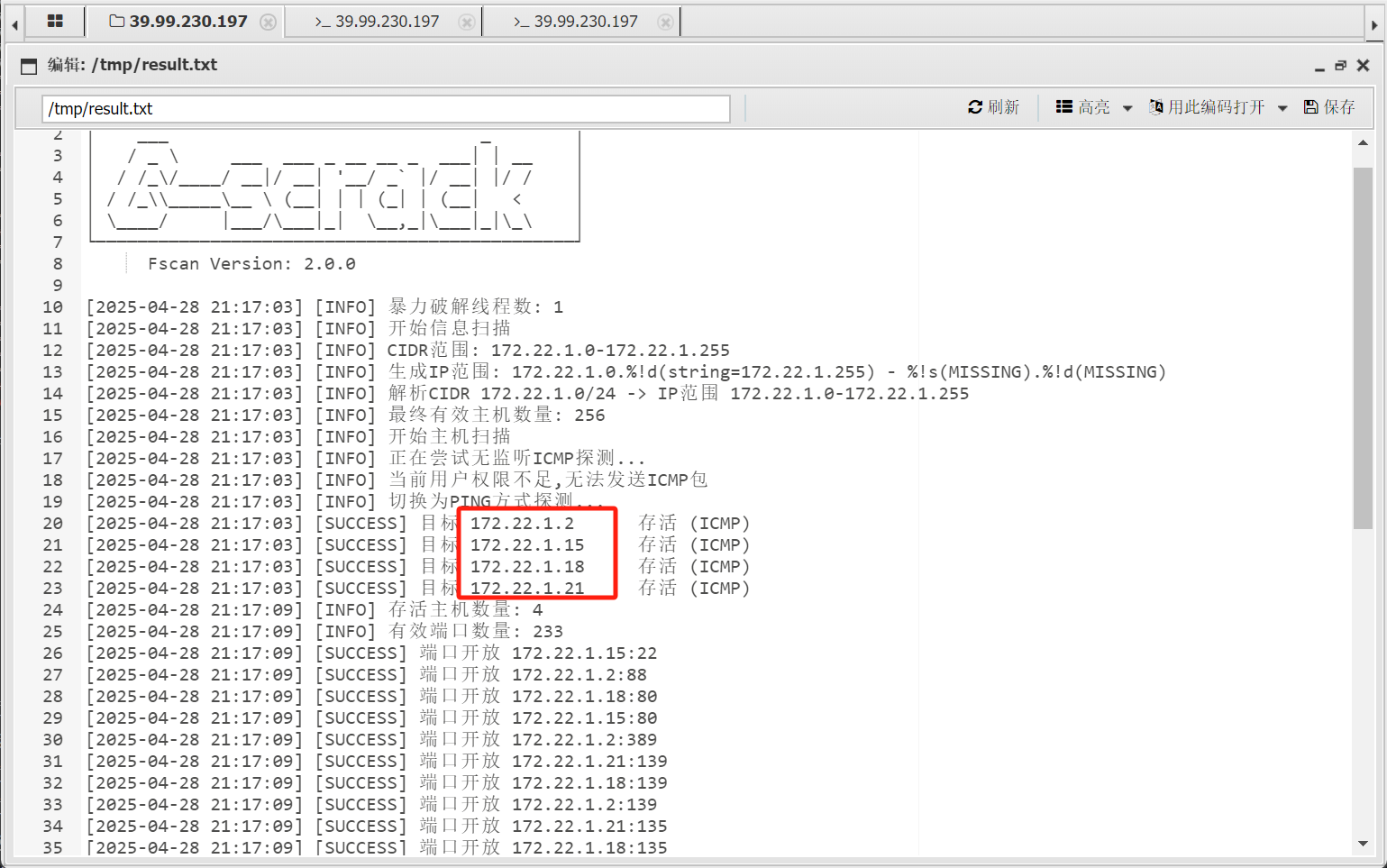
Task: Expand the open-with-encoding (用此编码打开) dropdown arrow
Action: click(1282, 108)
